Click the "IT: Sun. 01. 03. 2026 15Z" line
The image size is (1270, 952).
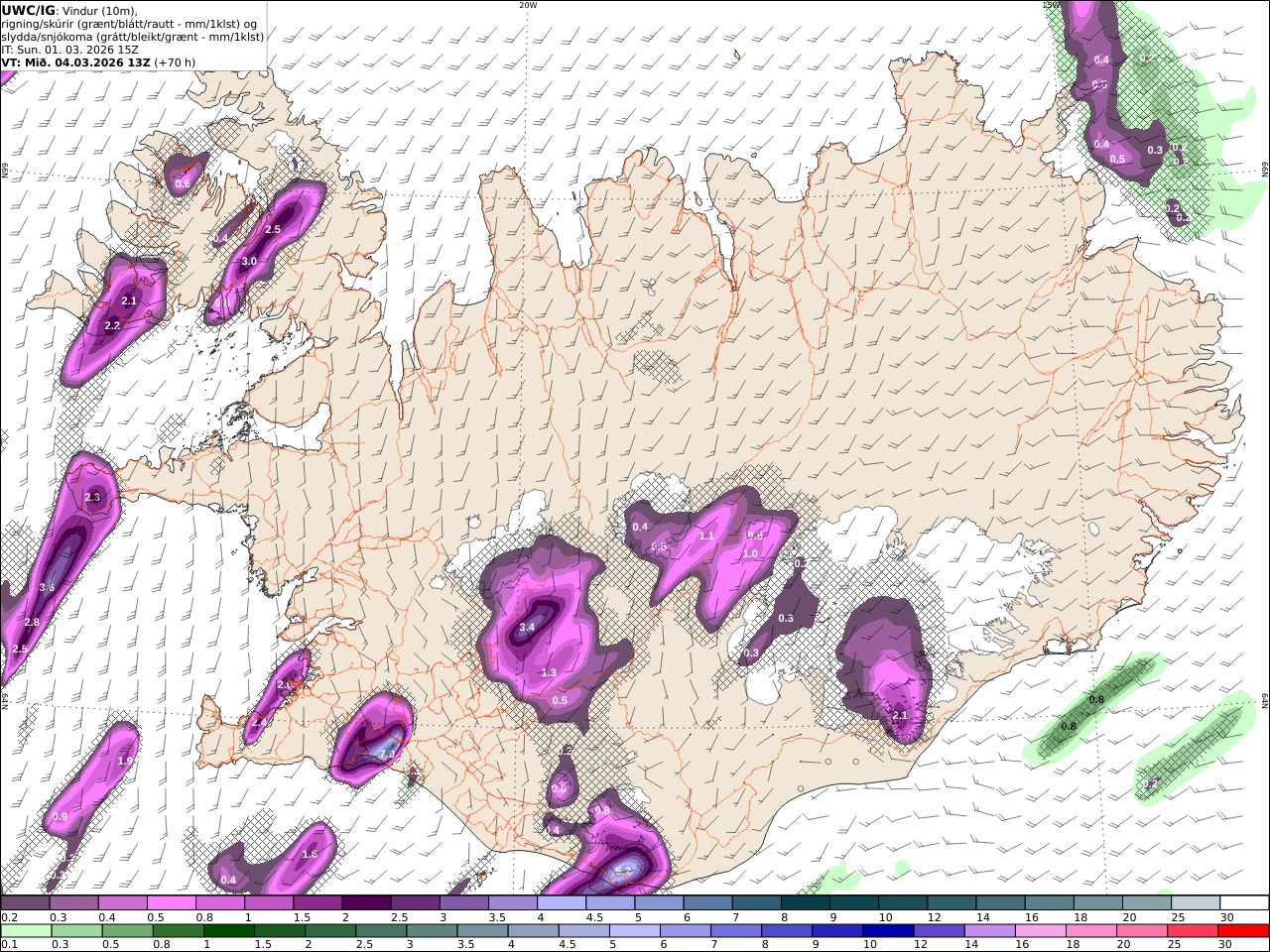point(69,50)
